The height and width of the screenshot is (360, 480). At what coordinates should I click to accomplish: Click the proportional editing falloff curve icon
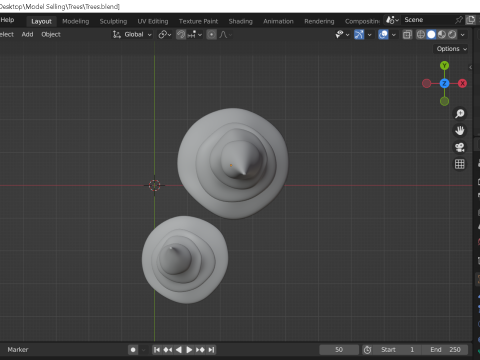[223, 34]
